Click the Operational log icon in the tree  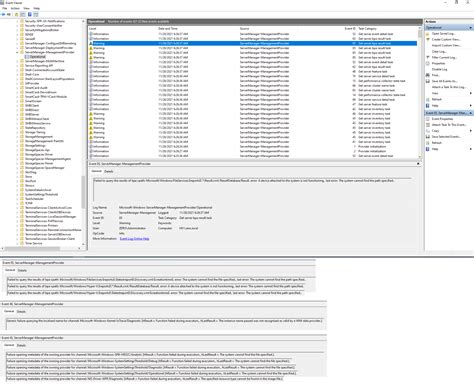coord(27,57)
